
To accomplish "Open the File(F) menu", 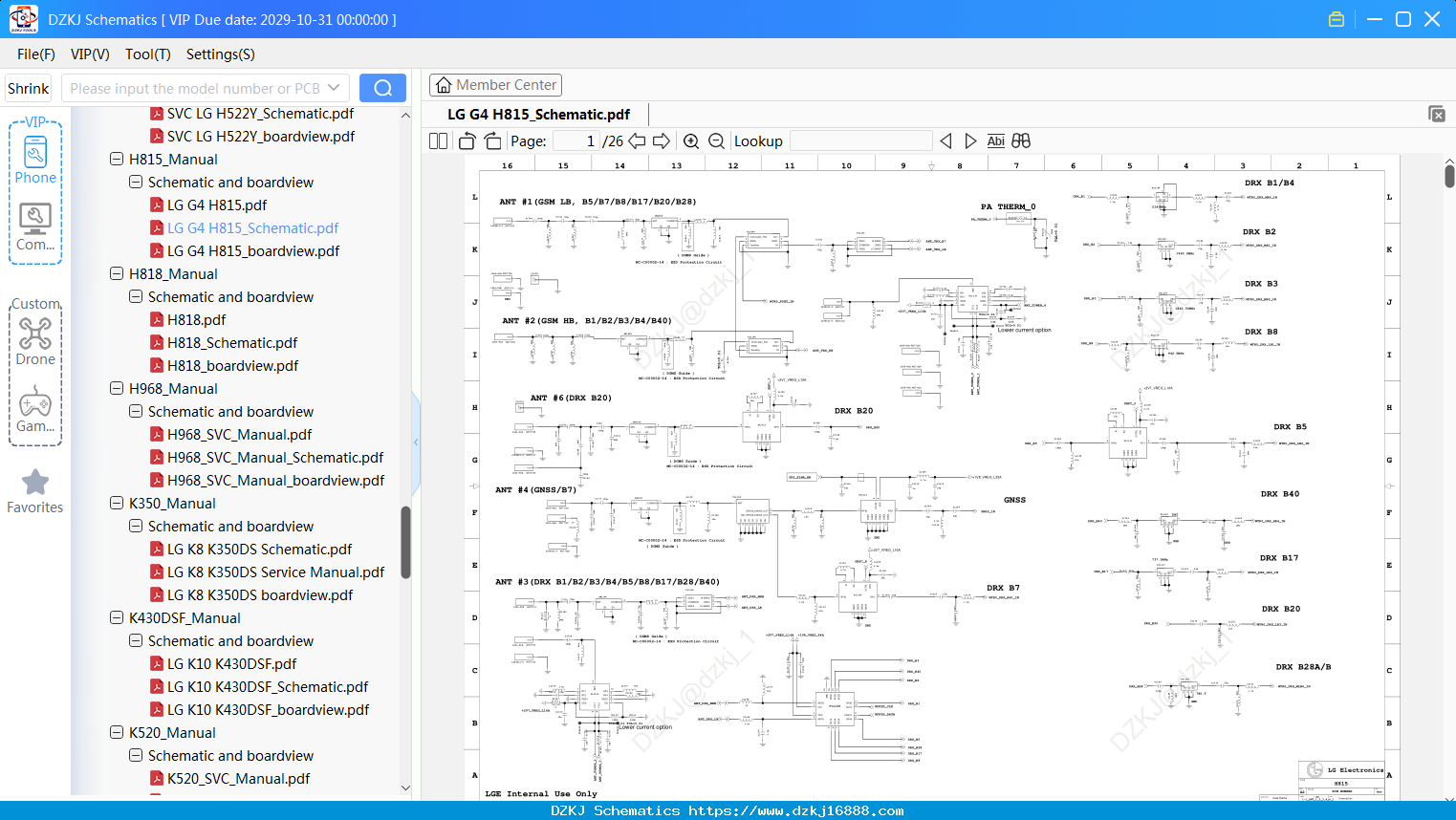I will pyautogui.click(x=36, y=54).
